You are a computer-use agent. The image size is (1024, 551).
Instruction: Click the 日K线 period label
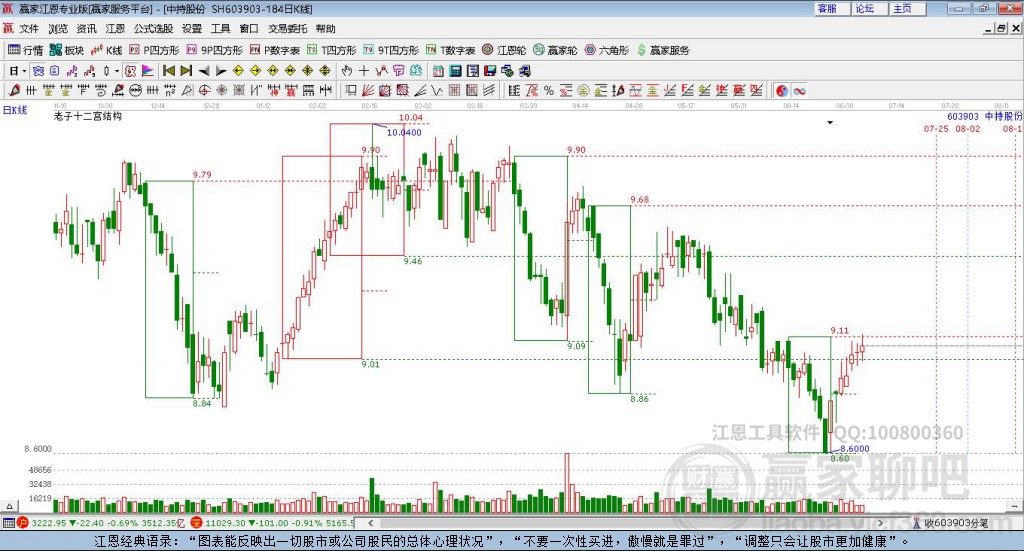coord(14,110)
